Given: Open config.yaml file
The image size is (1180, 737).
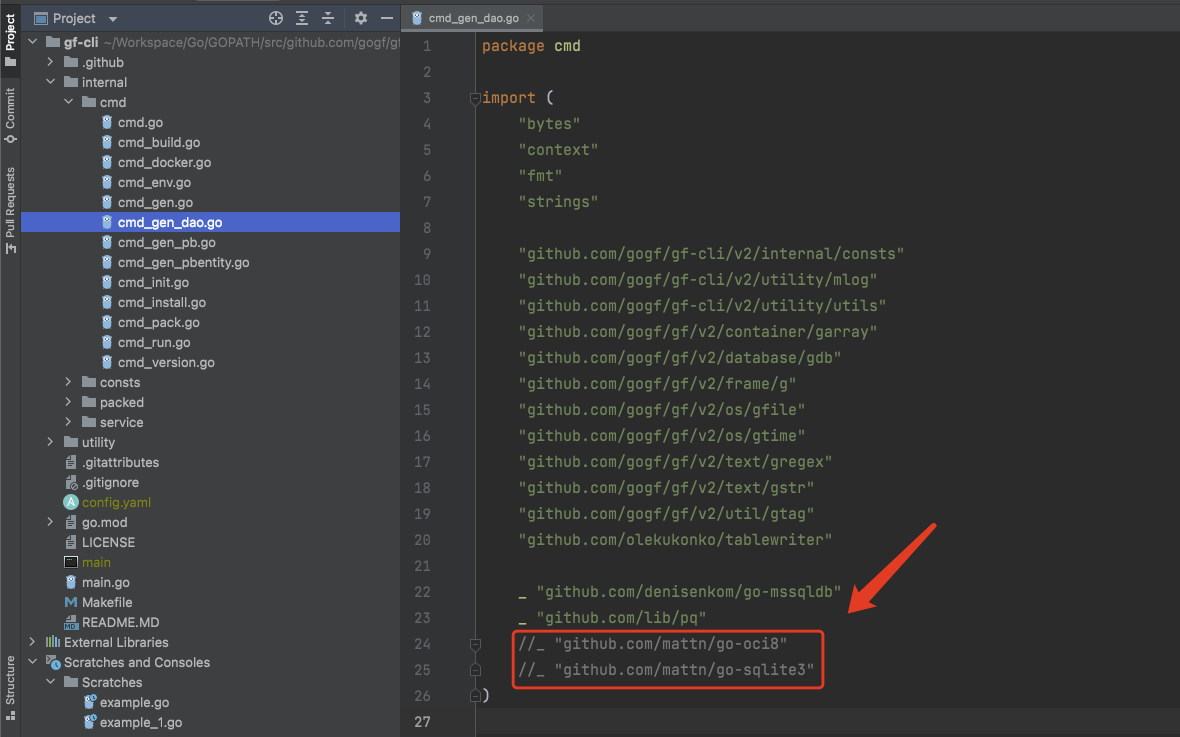Looking at the screenshot, I should [116, 502].
